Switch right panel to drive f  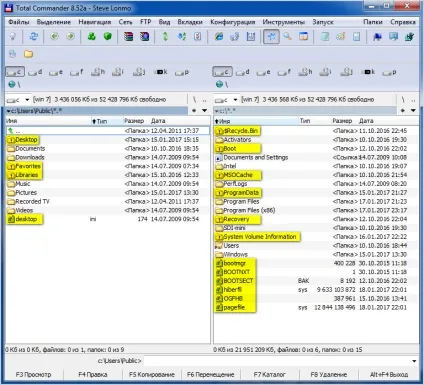[x=284, y=72]
